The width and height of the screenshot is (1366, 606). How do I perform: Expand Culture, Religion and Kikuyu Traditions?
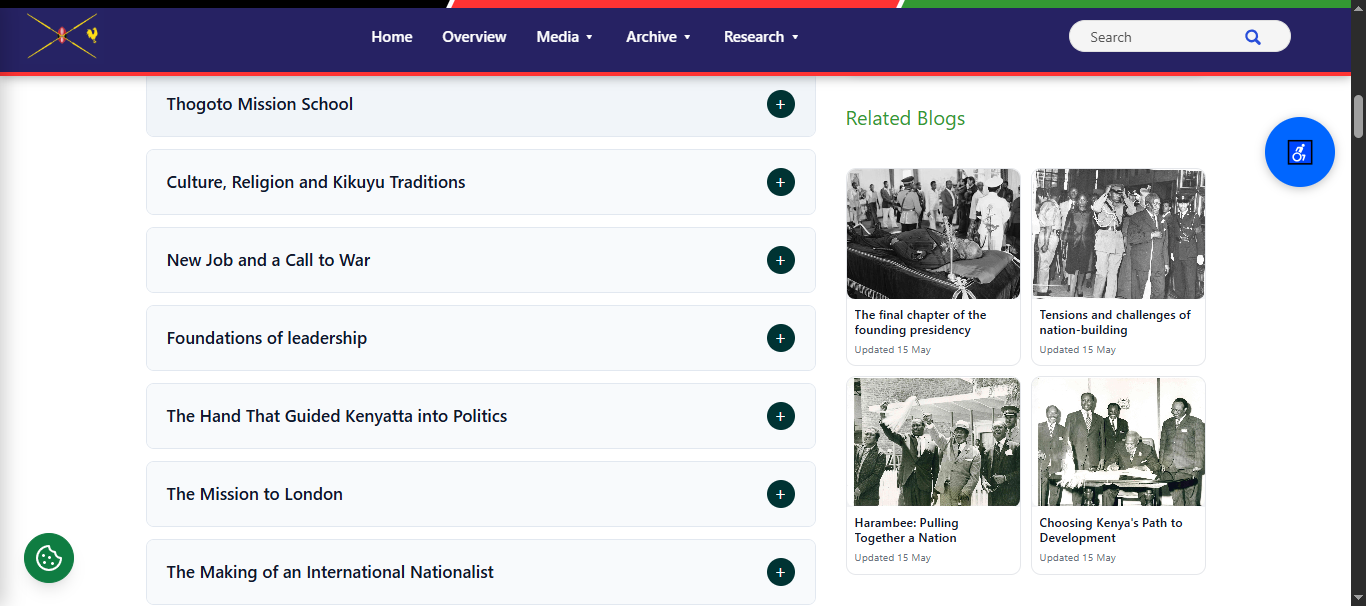(481, 182)
